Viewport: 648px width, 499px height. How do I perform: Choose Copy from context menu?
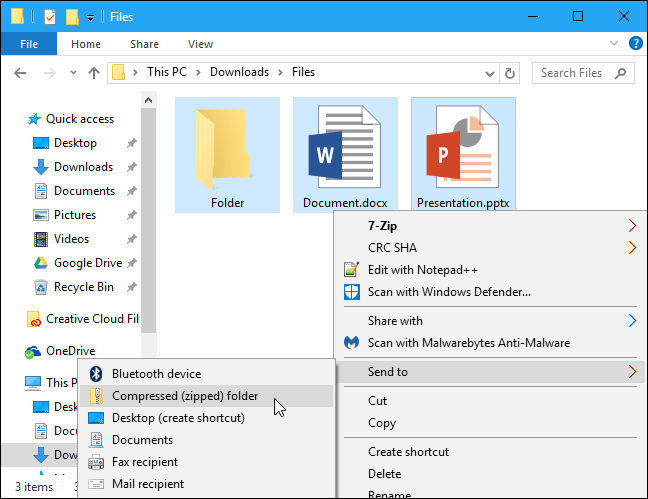click(382, 423)
